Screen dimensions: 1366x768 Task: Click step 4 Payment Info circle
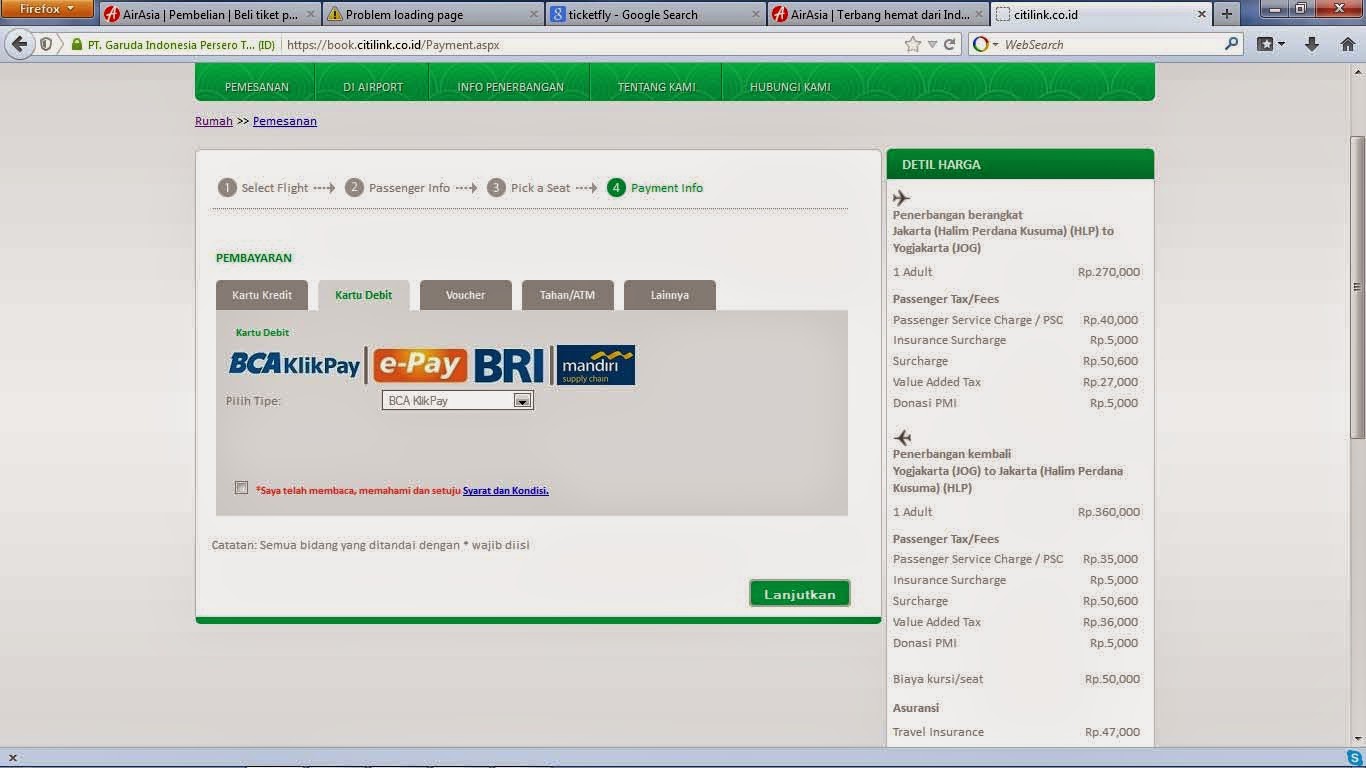[x=616, y=187]
